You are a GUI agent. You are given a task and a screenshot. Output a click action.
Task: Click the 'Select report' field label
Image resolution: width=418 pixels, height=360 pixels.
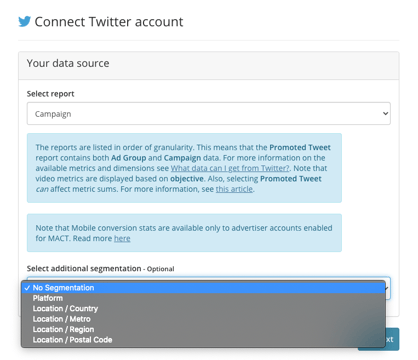(50, 94)
